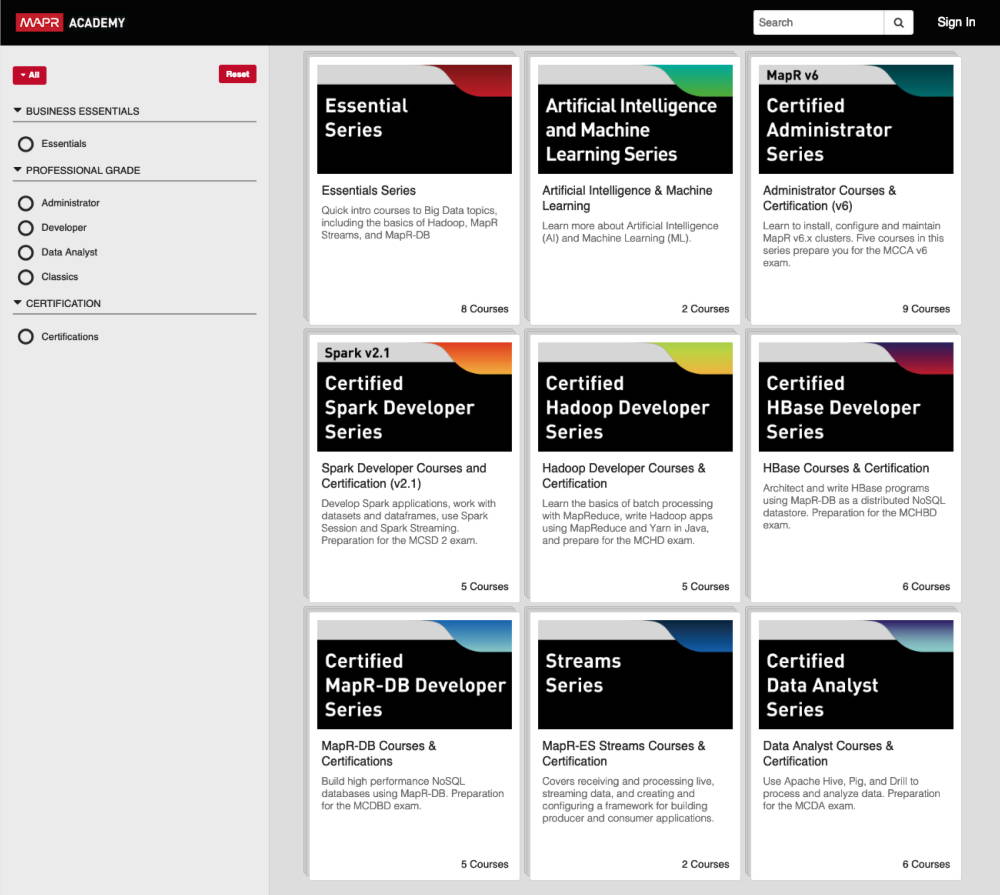Image resolution: width=1000 pixels, height=895 pixels.
Task: Click Hadoop Developer Courses & Certification title
Action: click(624, 475)
